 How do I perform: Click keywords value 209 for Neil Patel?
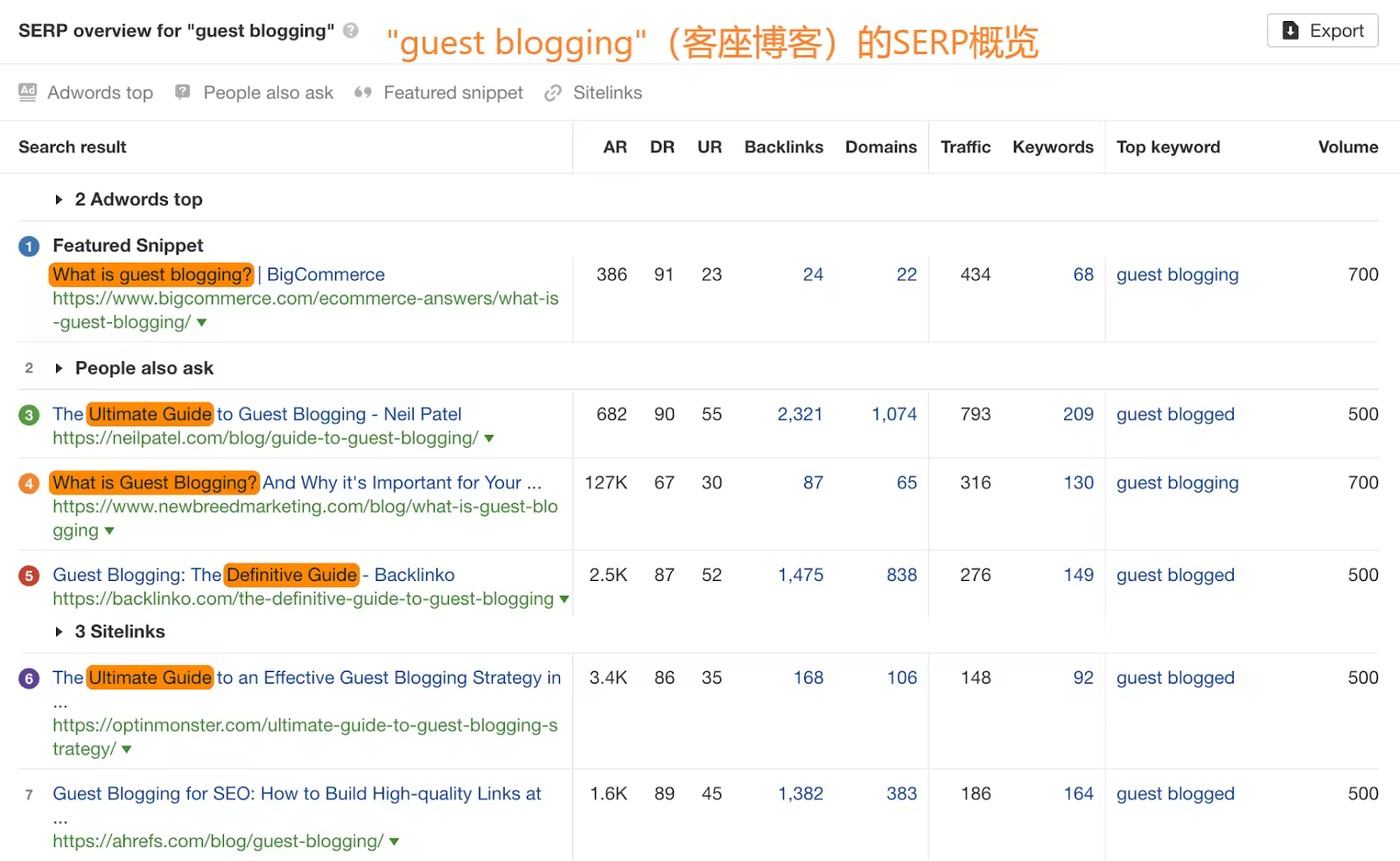(x=1078, y=414)
